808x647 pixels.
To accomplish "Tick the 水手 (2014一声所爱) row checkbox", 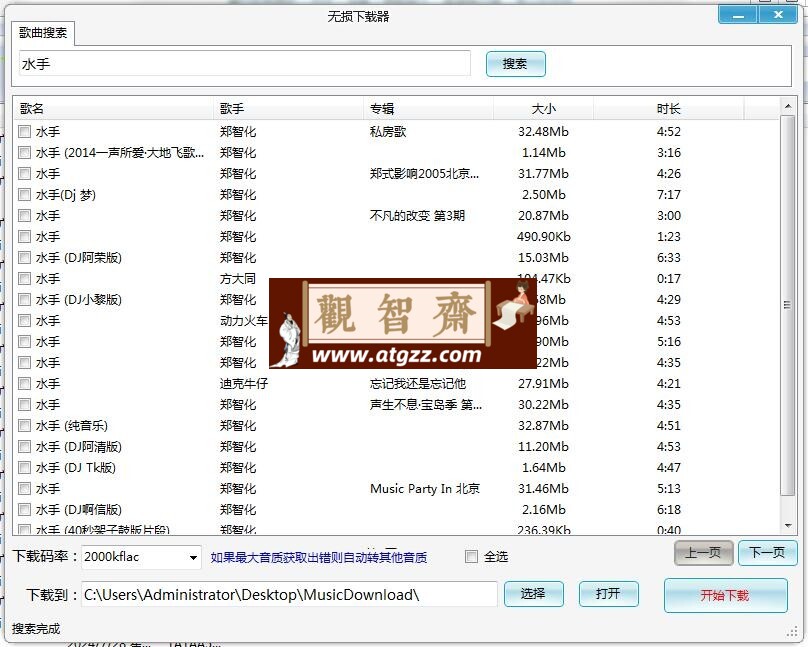I will pos(24,152).
